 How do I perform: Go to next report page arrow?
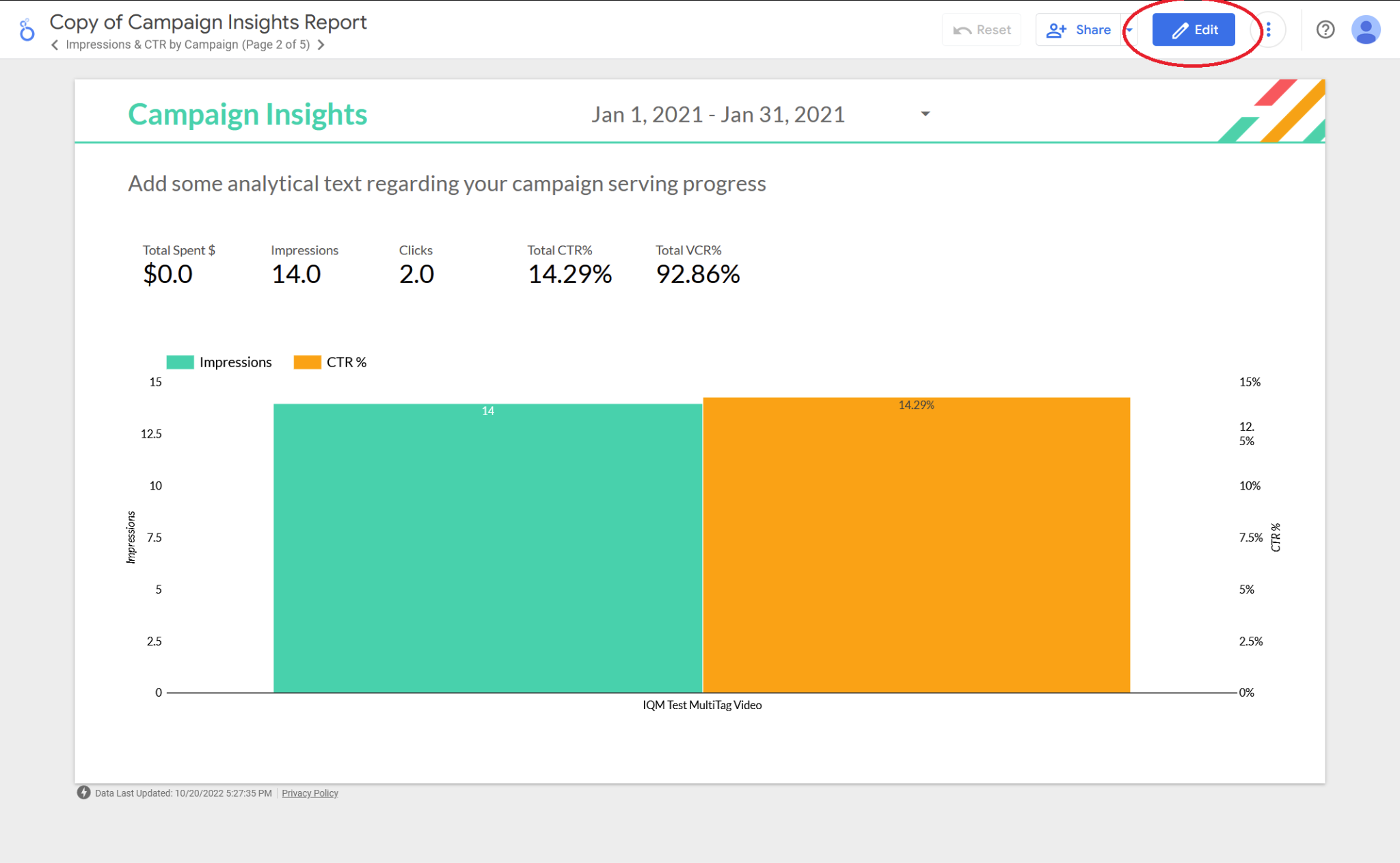(321, 45)
